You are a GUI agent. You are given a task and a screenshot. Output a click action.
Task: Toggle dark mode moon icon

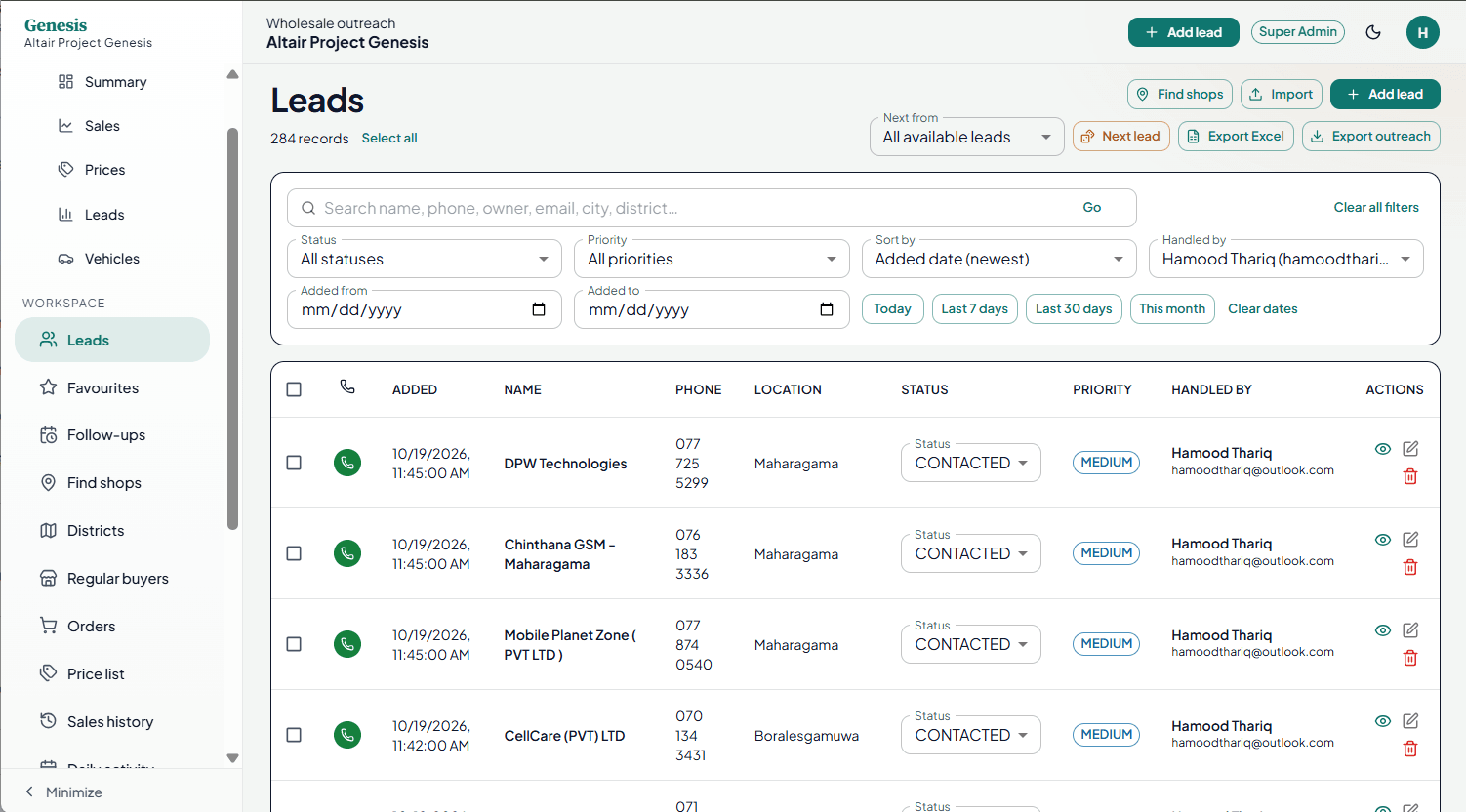coord(1373,32)
